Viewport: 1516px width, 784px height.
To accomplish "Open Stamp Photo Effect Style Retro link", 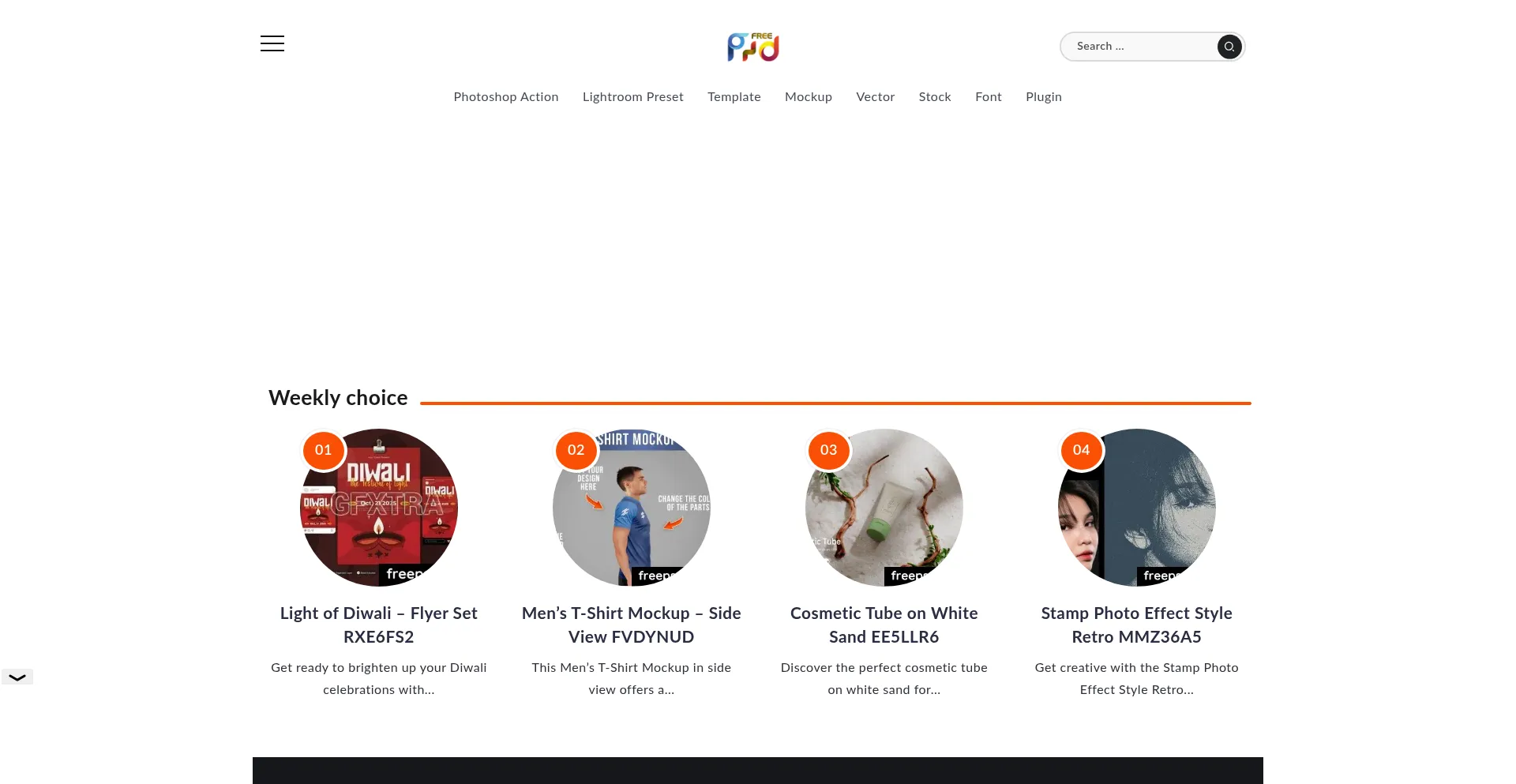I will tap(1137, 625).
